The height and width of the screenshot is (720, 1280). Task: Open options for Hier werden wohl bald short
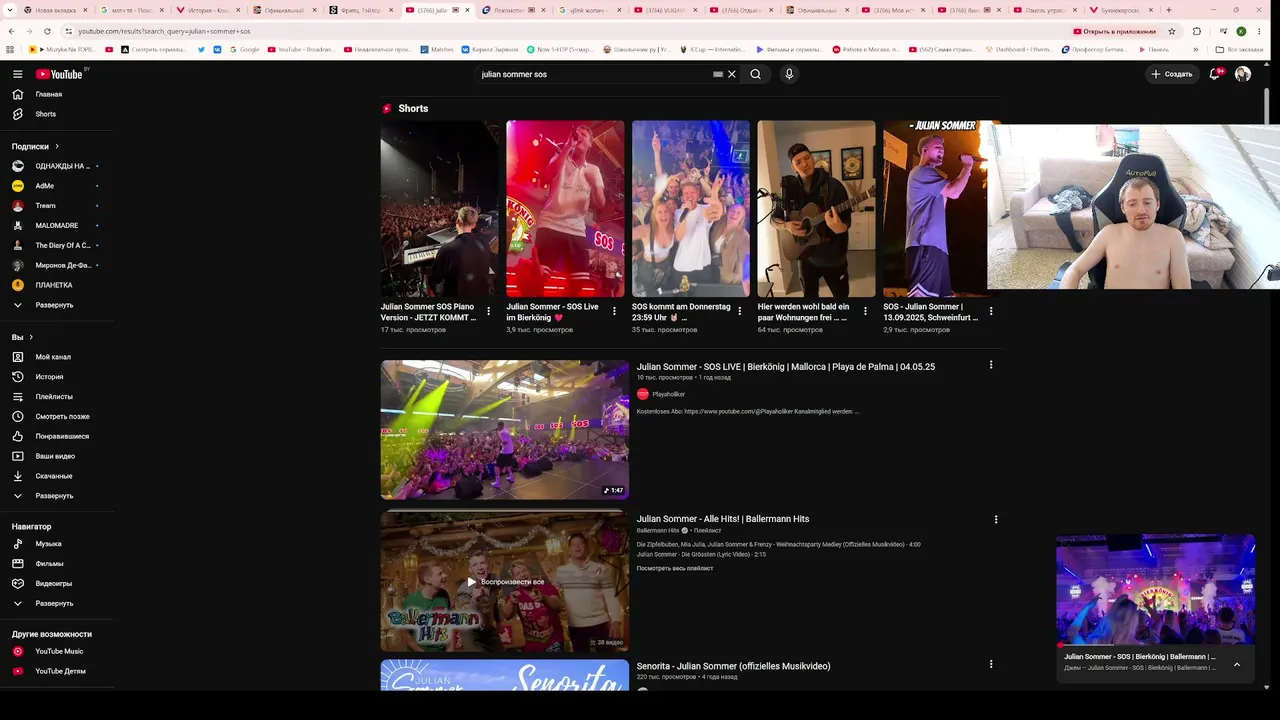coord(865,311)
